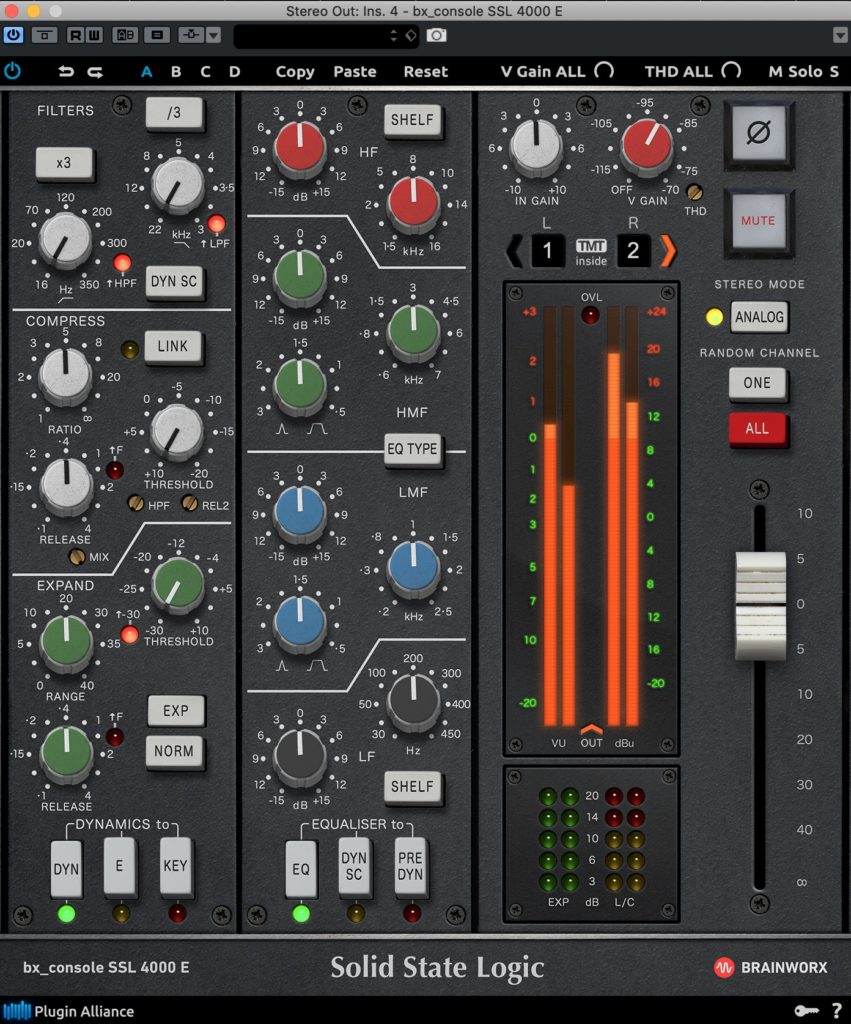Click the ANALOG stereo mode button
851x1024 pixels.
759,317
